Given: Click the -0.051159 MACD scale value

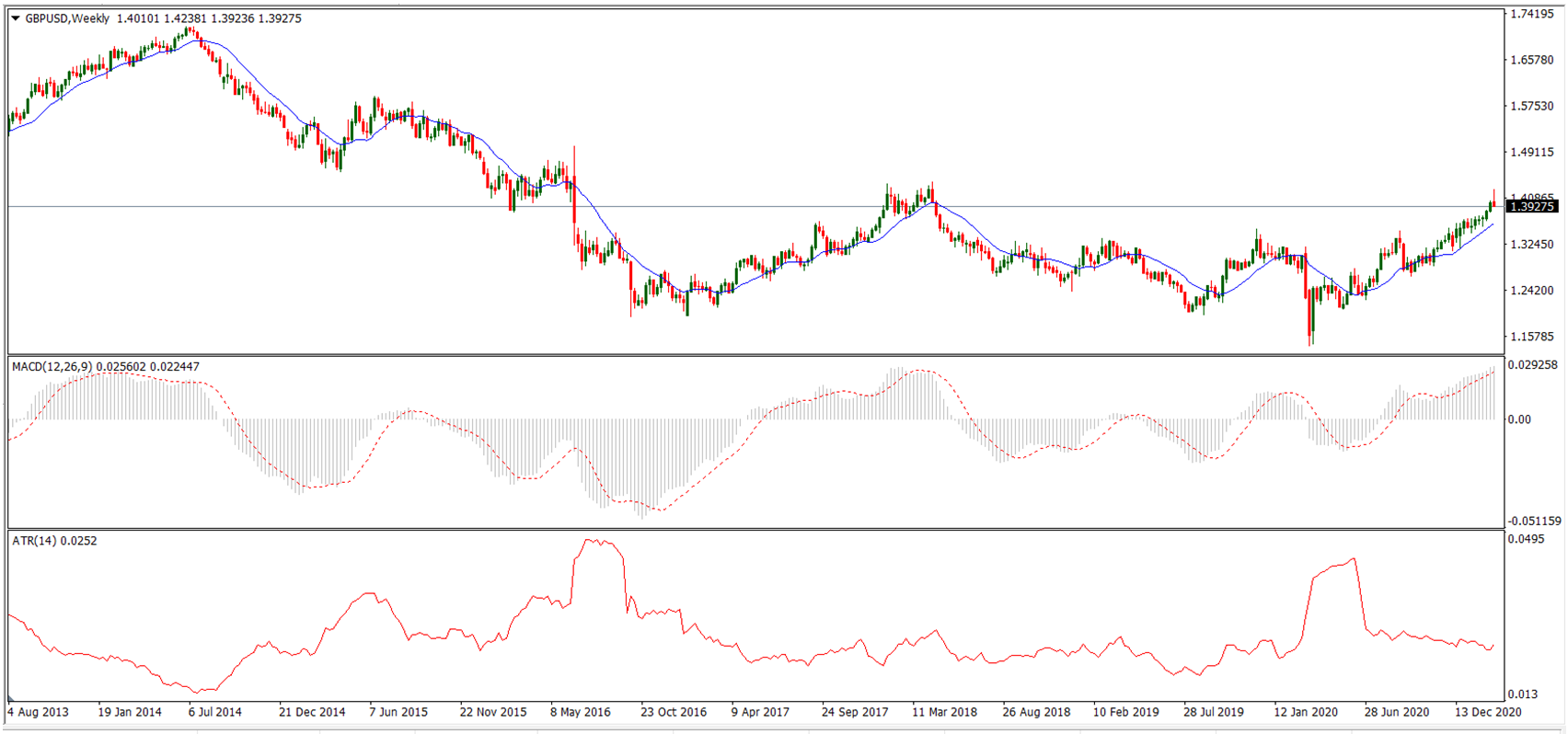Looking at the screenshot, I should tap(1534, 521).
